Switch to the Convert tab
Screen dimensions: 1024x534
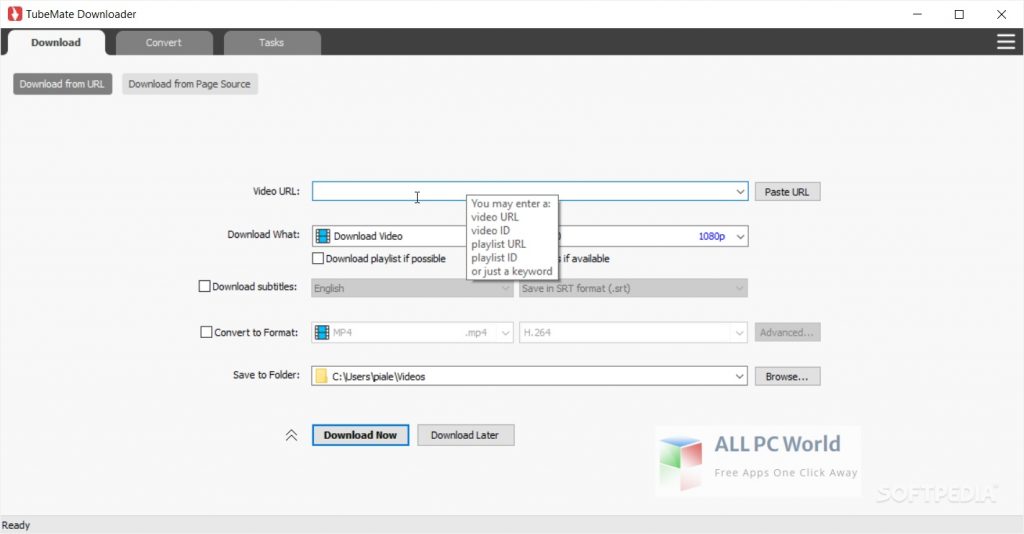click(x=164, y=42)
